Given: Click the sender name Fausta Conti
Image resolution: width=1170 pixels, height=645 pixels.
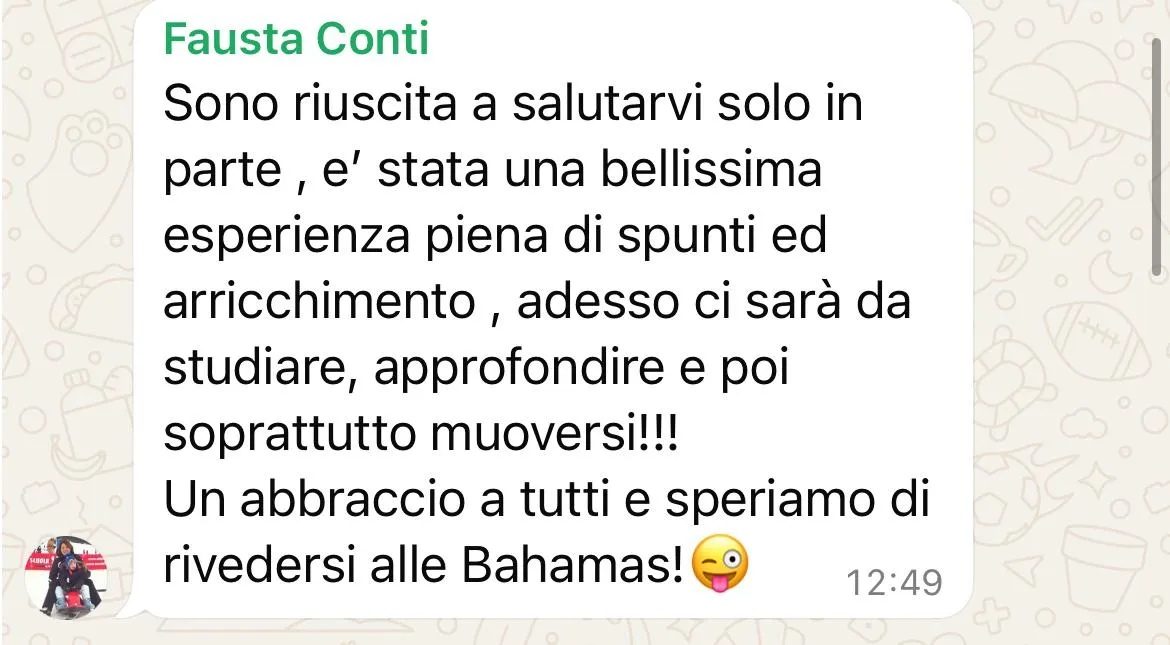Looking at the screenshot, I should click(296, 38).
